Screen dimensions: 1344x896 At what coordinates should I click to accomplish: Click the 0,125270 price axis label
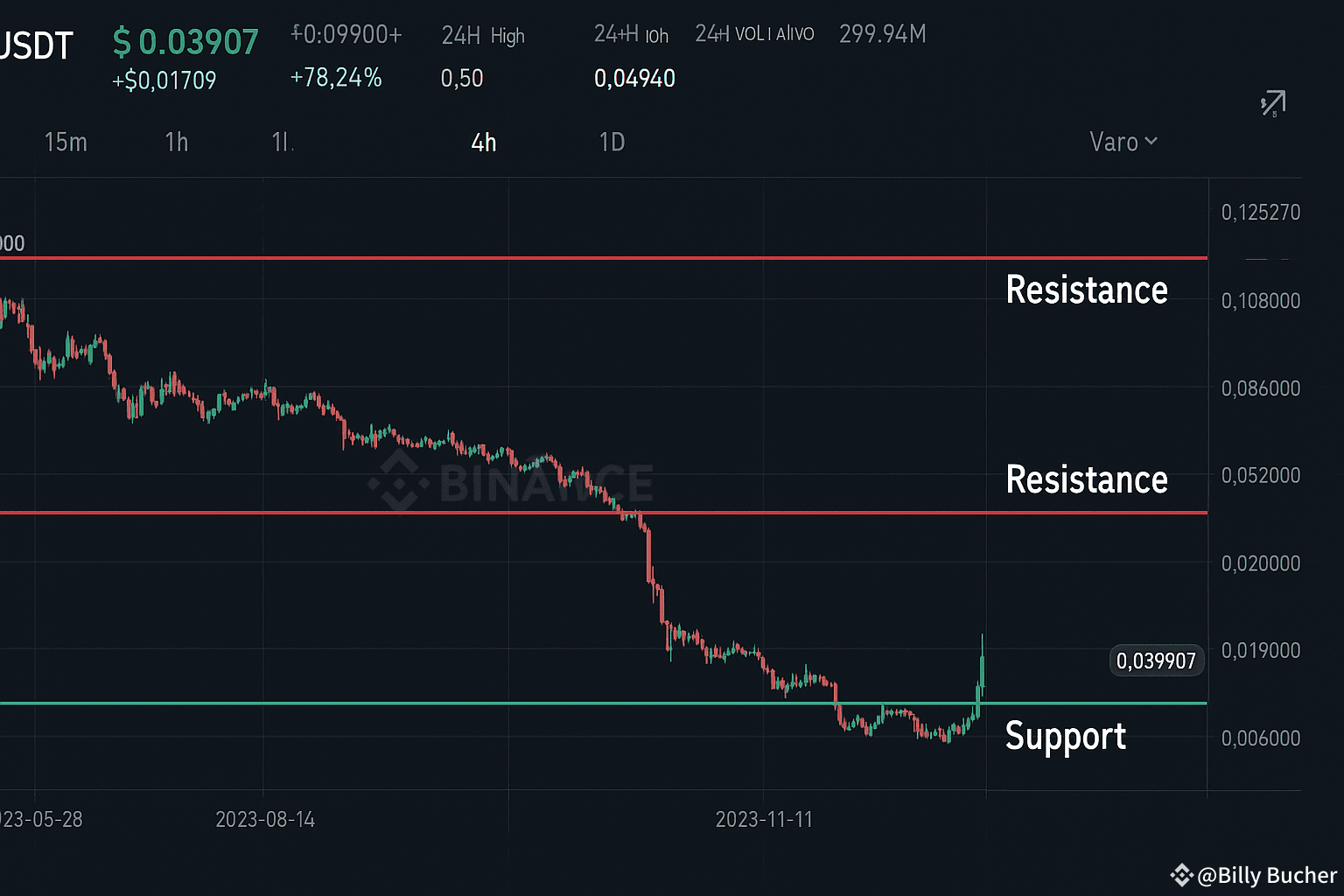pyautogui.click(x=1261, y=213)
